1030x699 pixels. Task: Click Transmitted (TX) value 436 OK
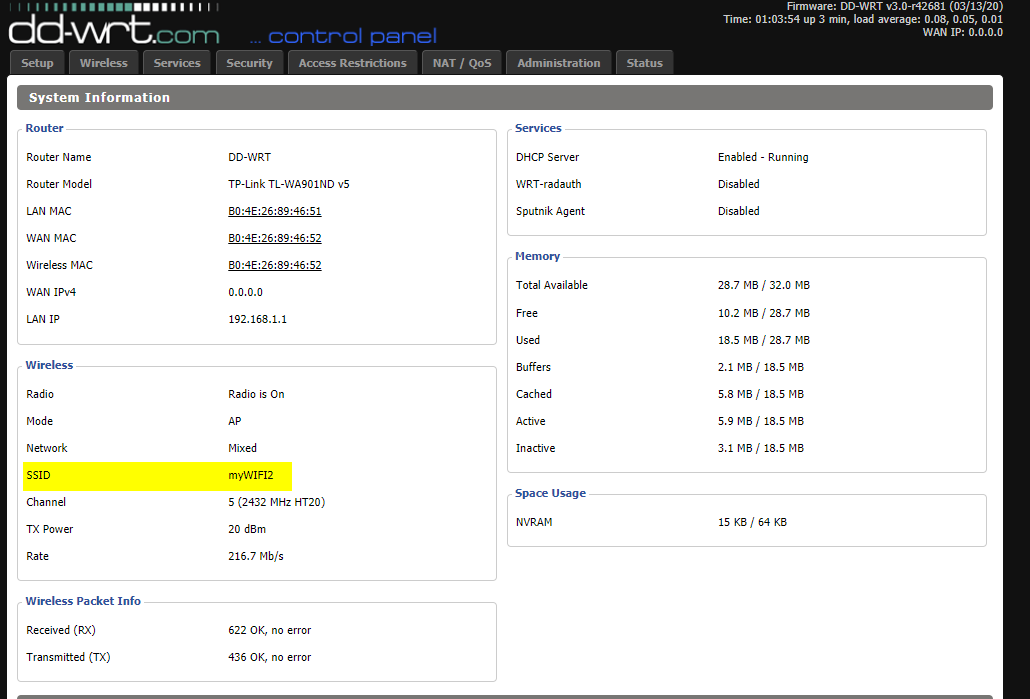tap(269, 656)
